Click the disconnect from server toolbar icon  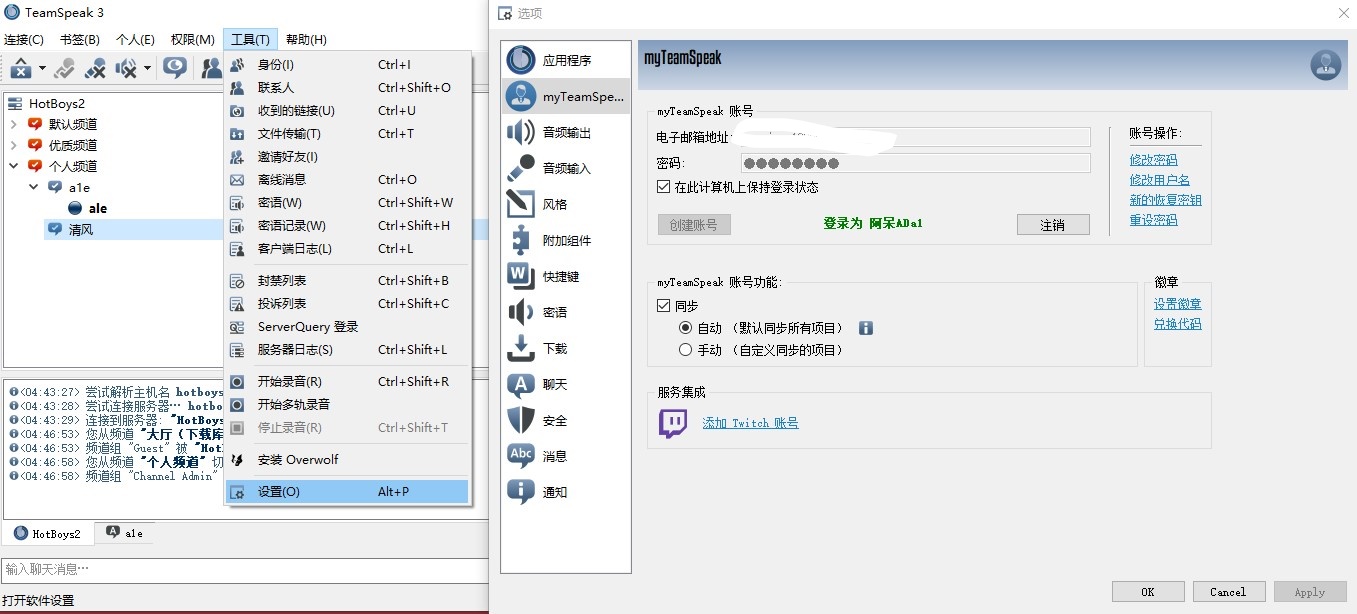click(x=21, y=68)
